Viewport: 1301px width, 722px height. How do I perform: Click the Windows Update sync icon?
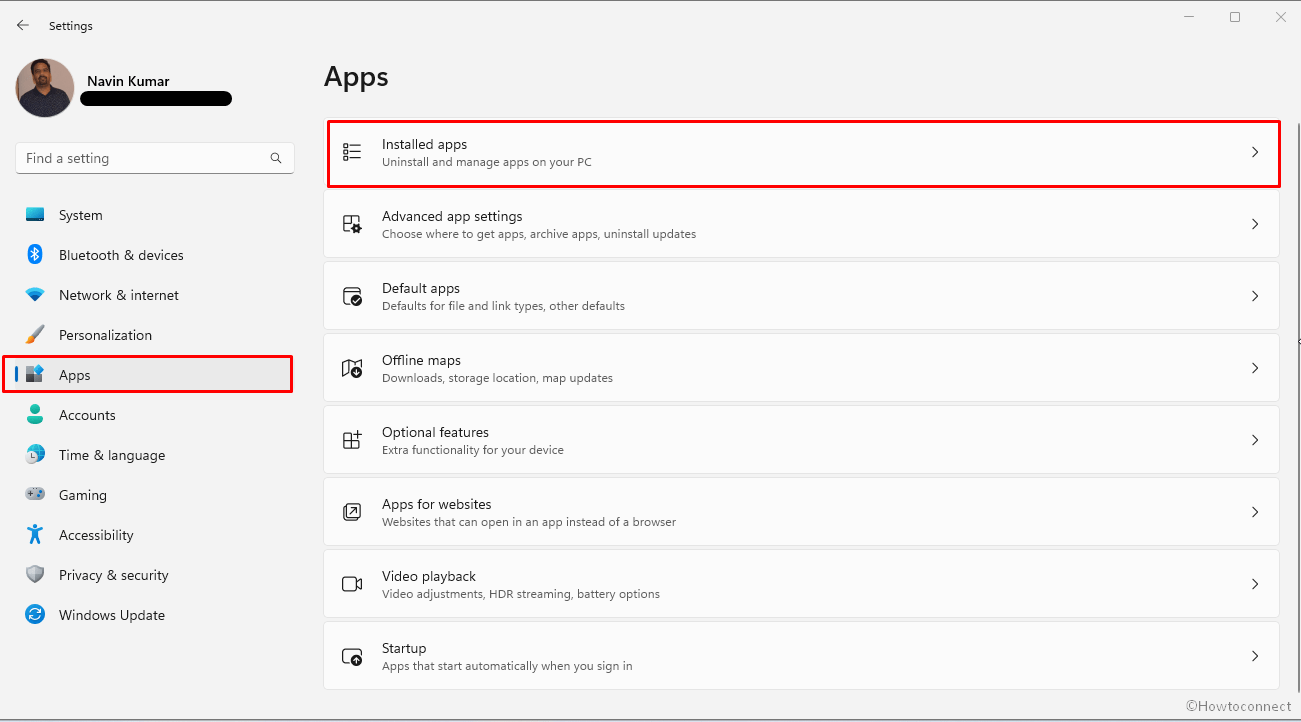click(35, 615)
